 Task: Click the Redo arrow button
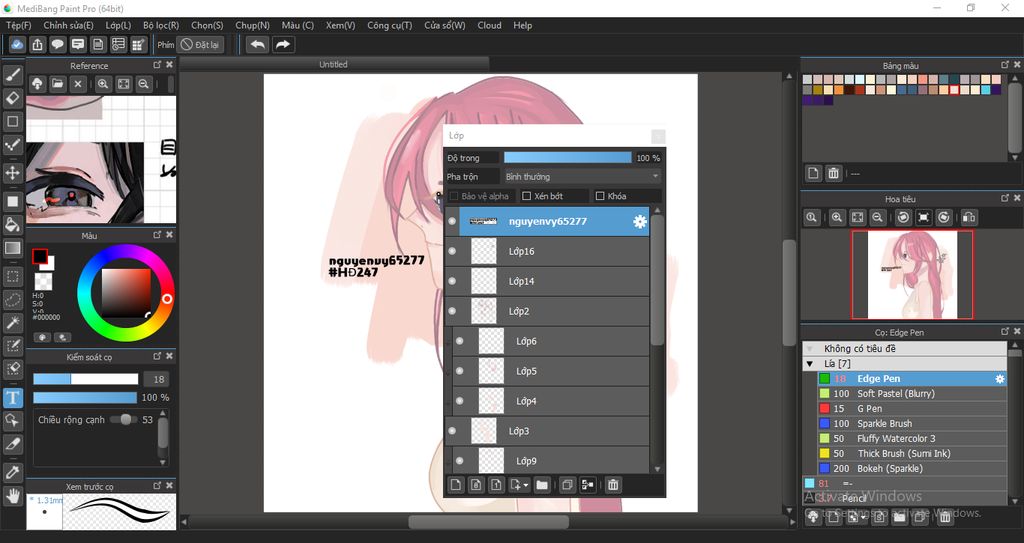pyautogui.click(x=283, y=44)
